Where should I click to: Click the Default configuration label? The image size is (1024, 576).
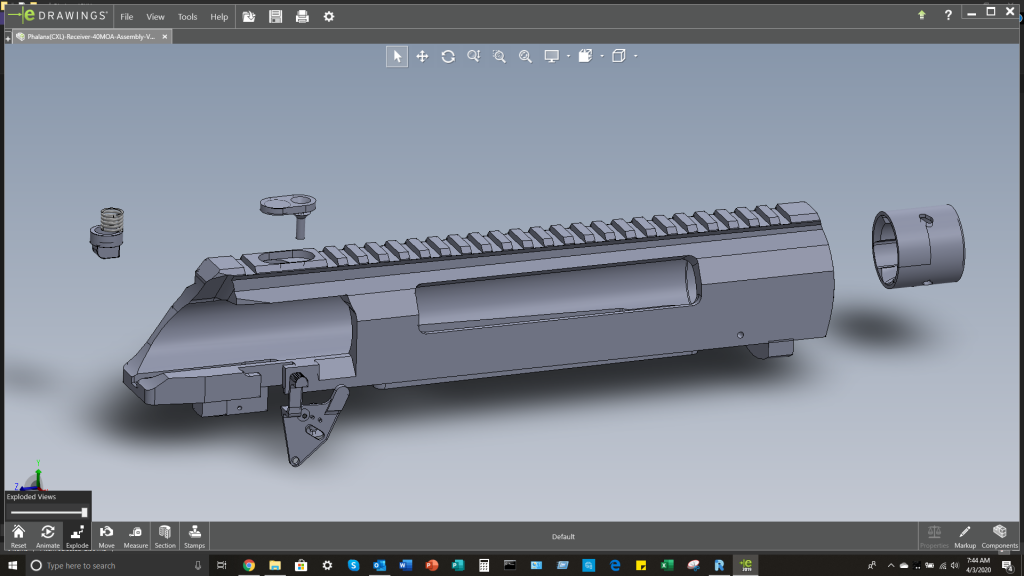pos(563,537)
